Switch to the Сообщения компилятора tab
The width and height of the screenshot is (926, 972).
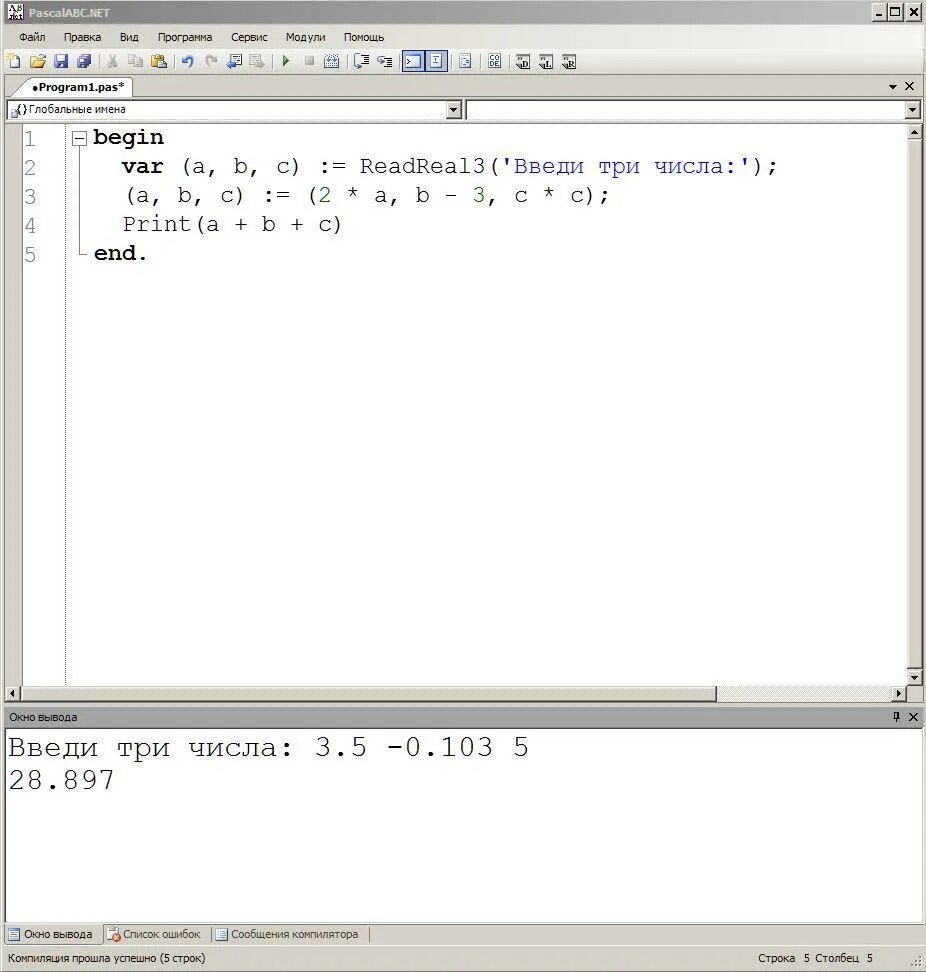(287, 934)
